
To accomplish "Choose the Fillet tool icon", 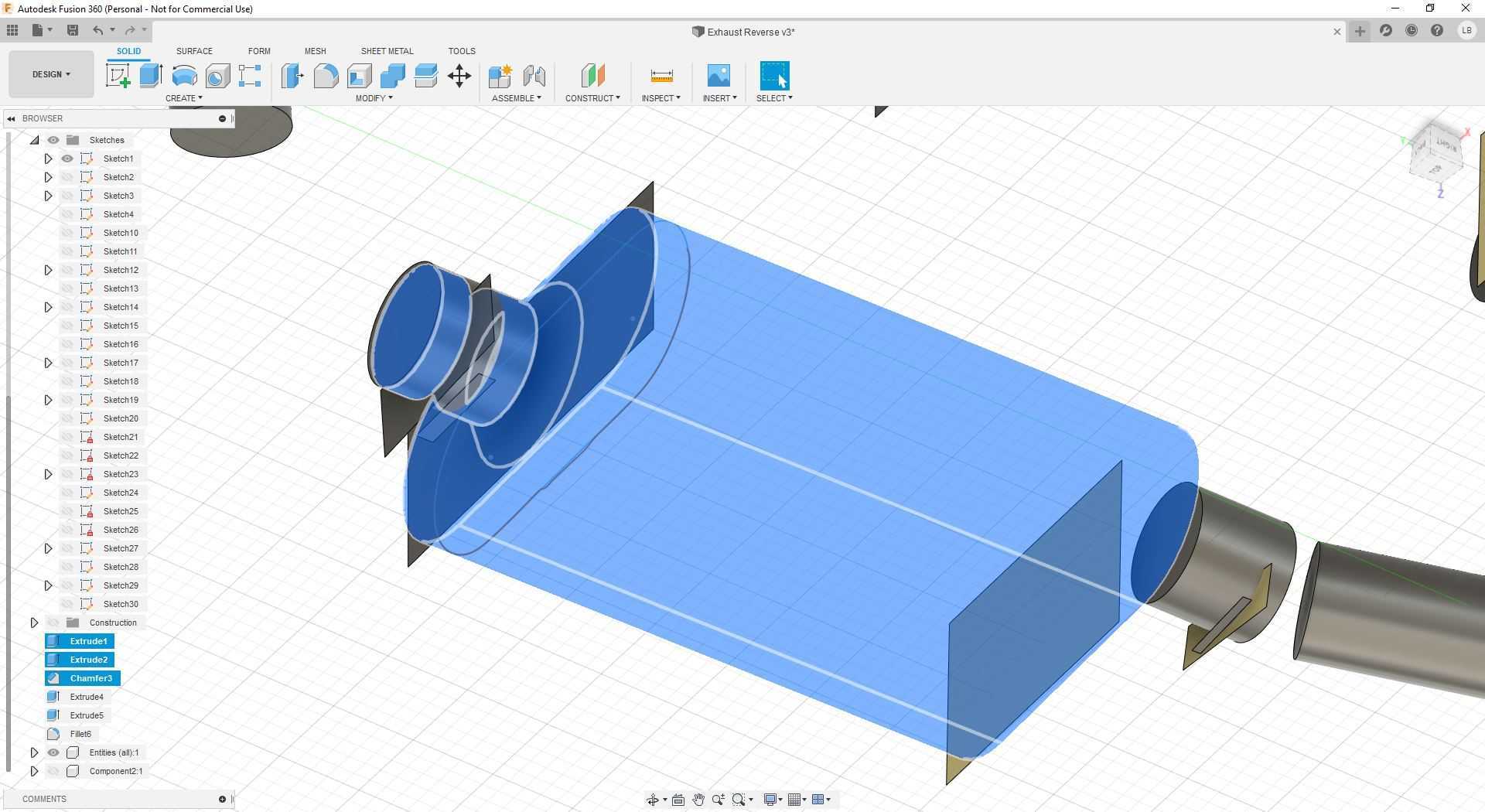I will (x=326, y=76).
